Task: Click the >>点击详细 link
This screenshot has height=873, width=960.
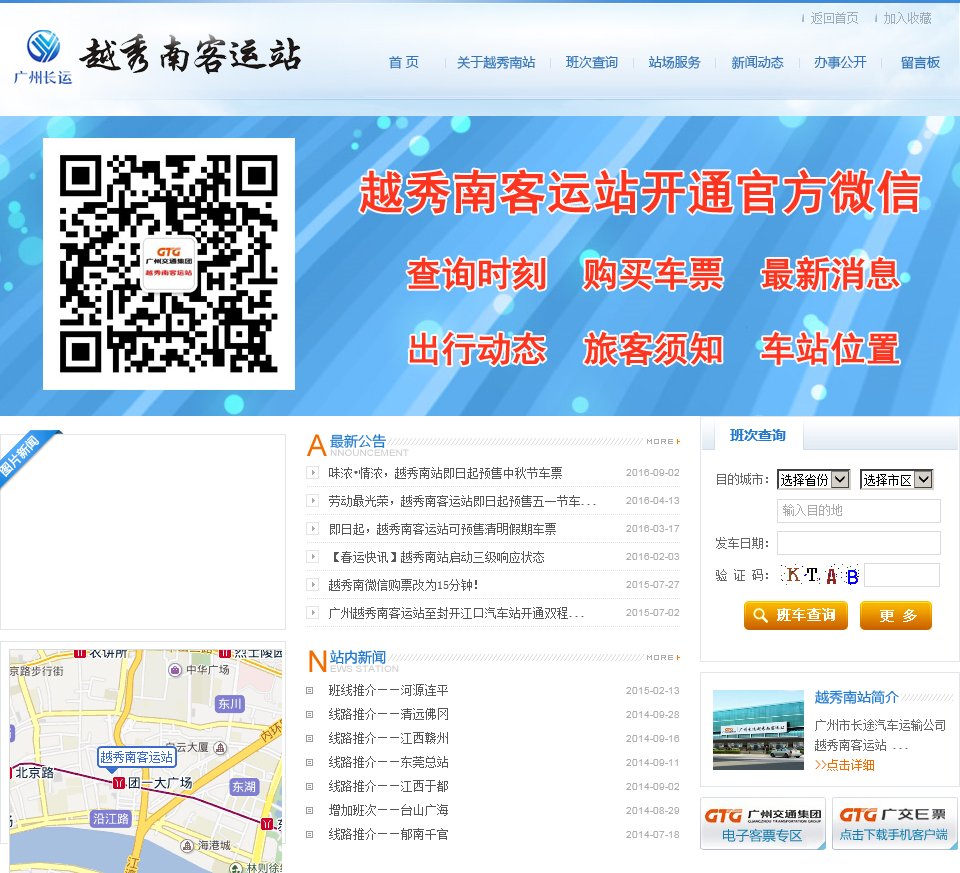Action: (x=844, y=765)
